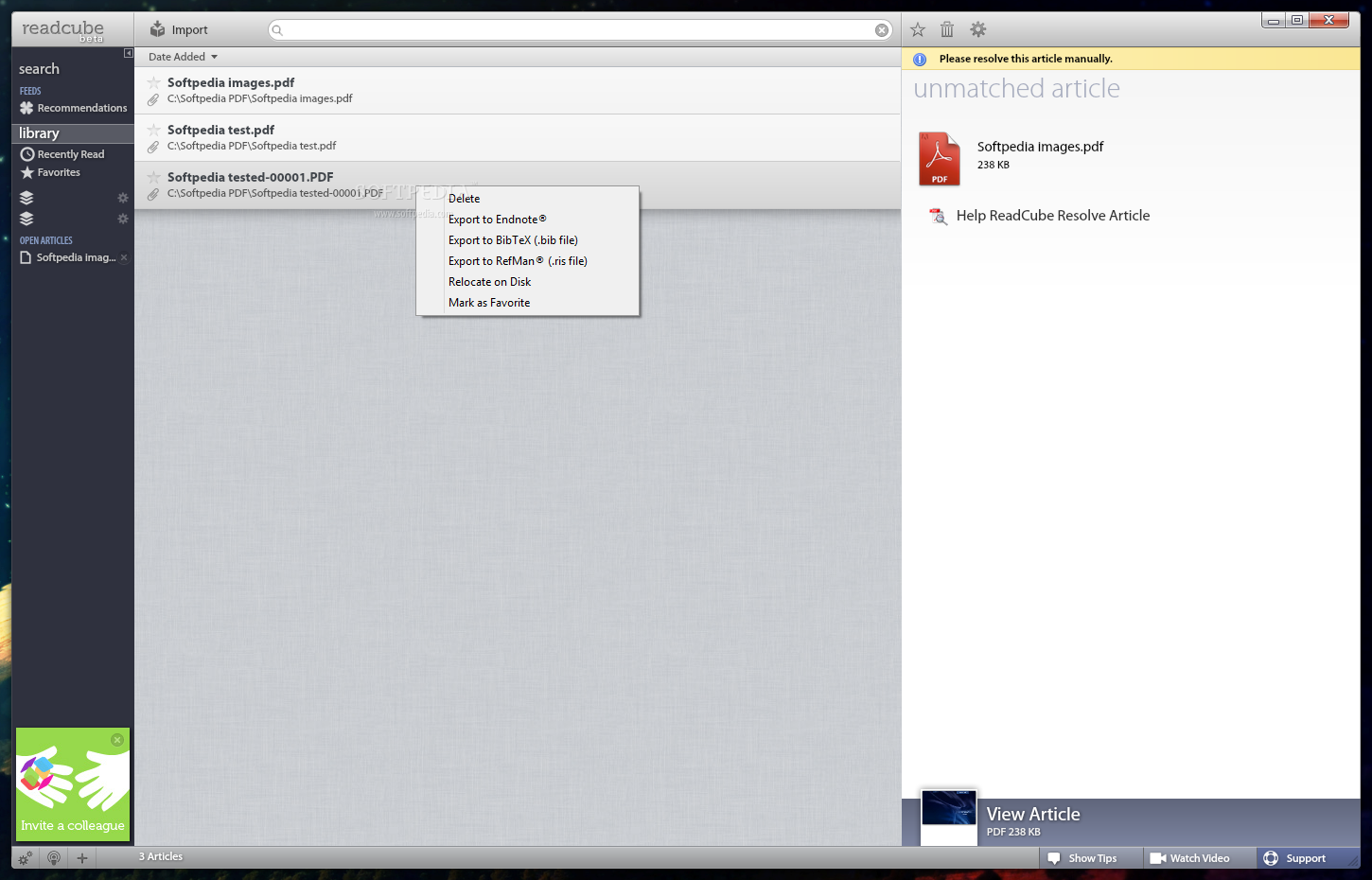Open the Date Added sort dropdown
The height and width of the screenshot is (880, 1372).
tap(183, 57)
